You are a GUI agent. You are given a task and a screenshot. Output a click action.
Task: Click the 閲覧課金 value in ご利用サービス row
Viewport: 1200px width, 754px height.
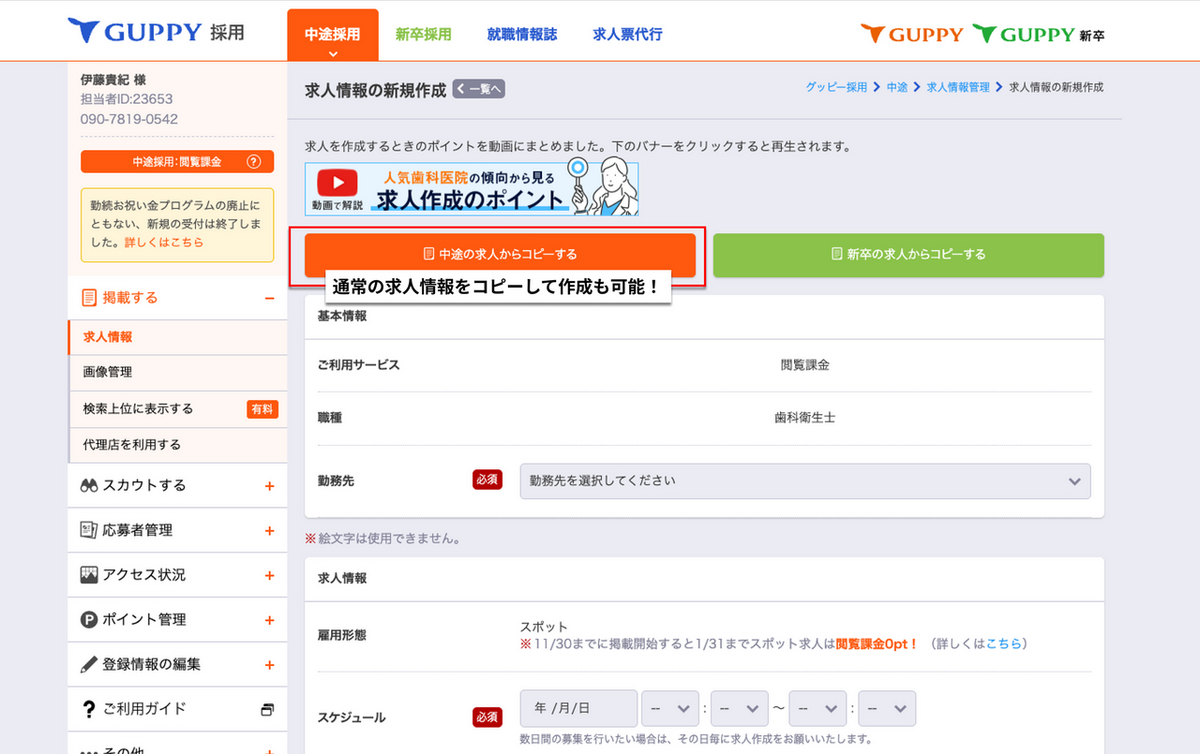pos(805,365)
